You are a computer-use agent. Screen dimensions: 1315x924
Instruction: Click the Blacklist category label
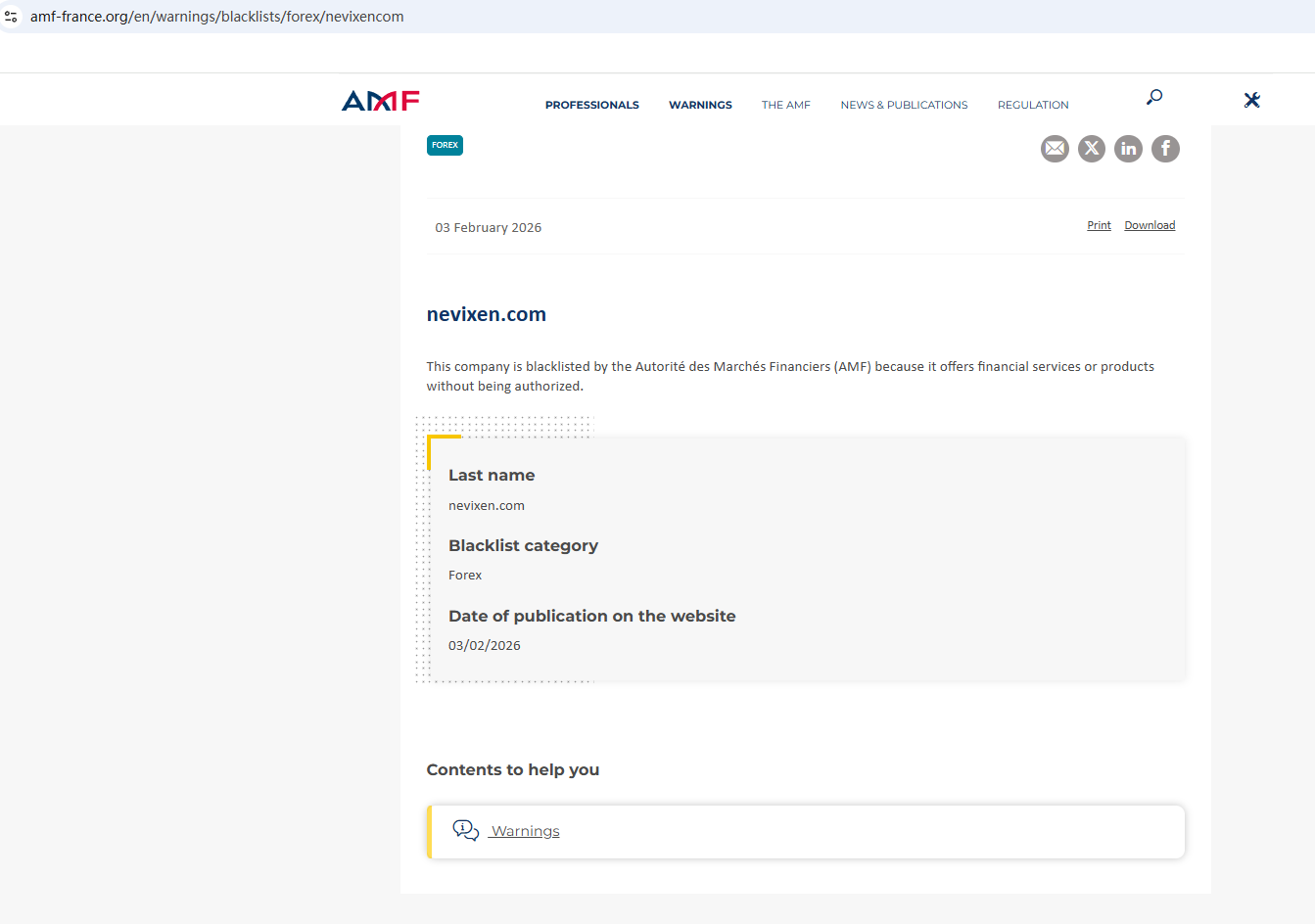point(523,545)
